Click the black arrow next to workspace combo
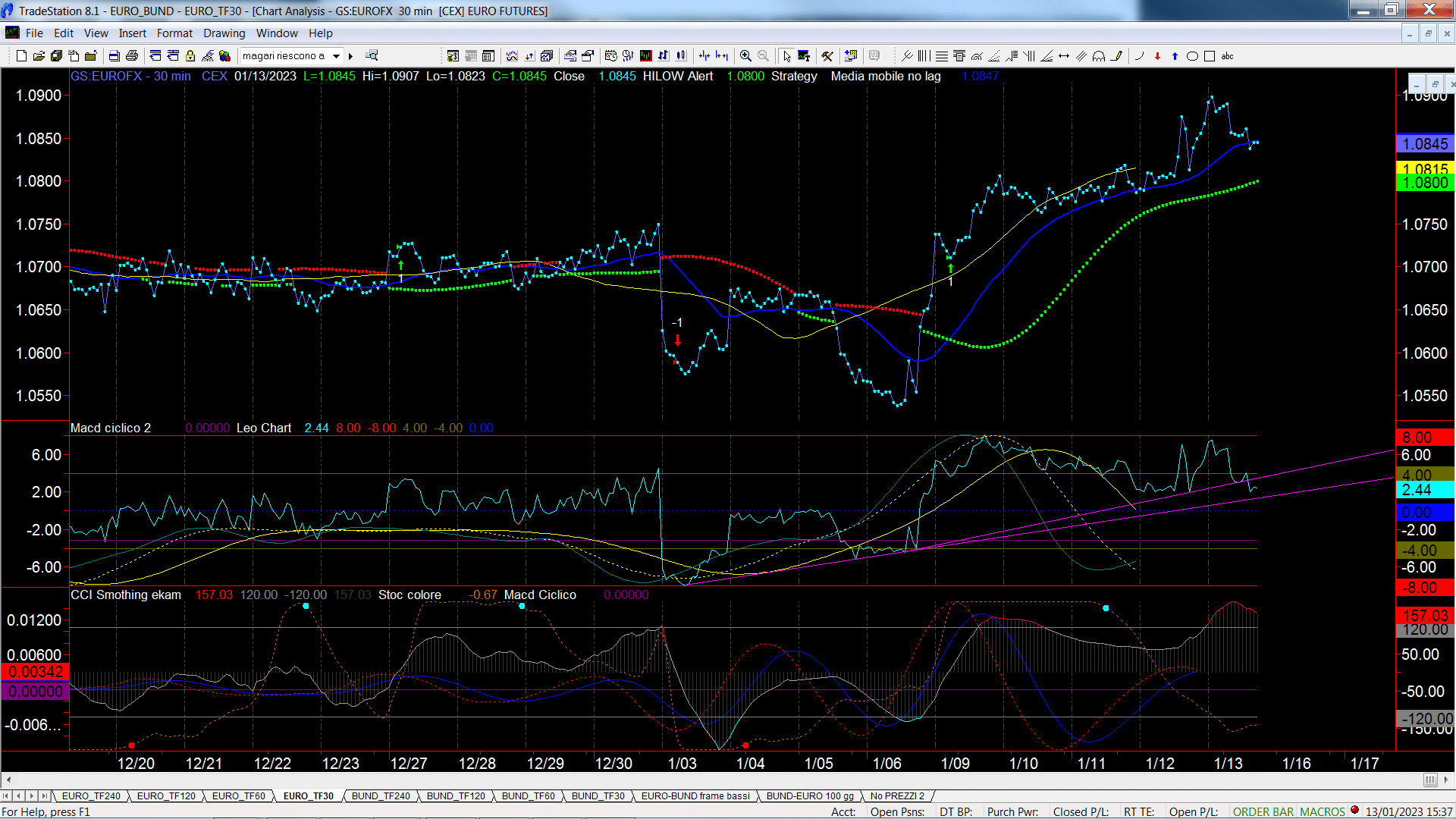The image size is (1456, 819). [x=350, y=56]
